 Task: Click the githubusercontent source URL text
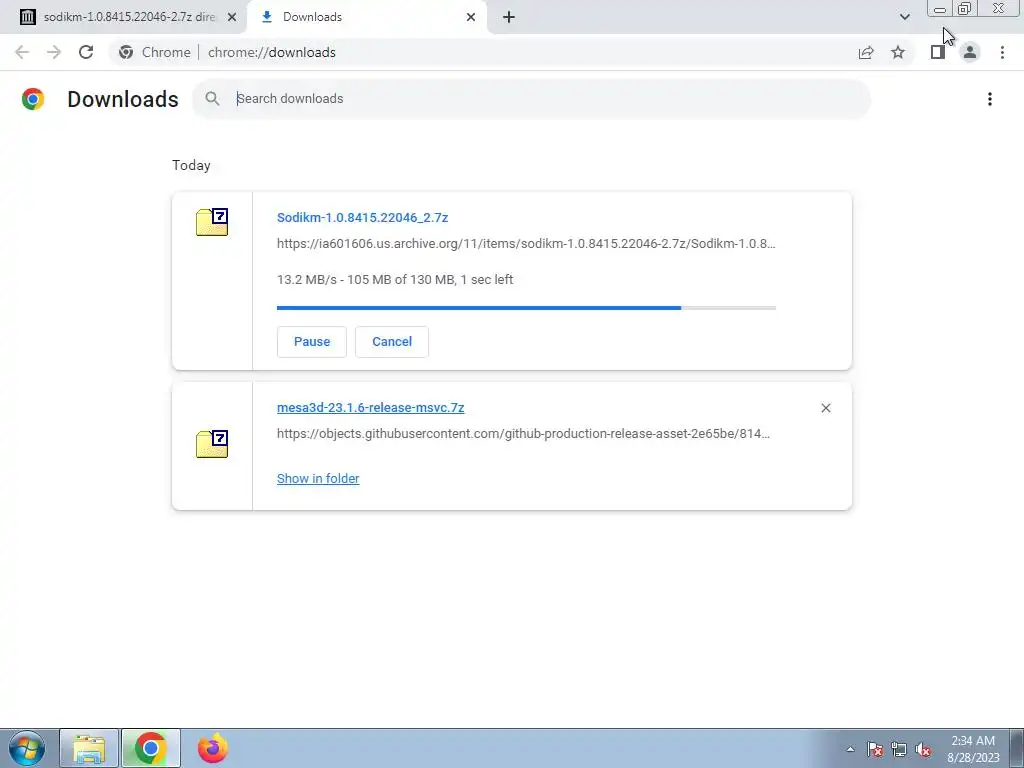tap(524, 434)
